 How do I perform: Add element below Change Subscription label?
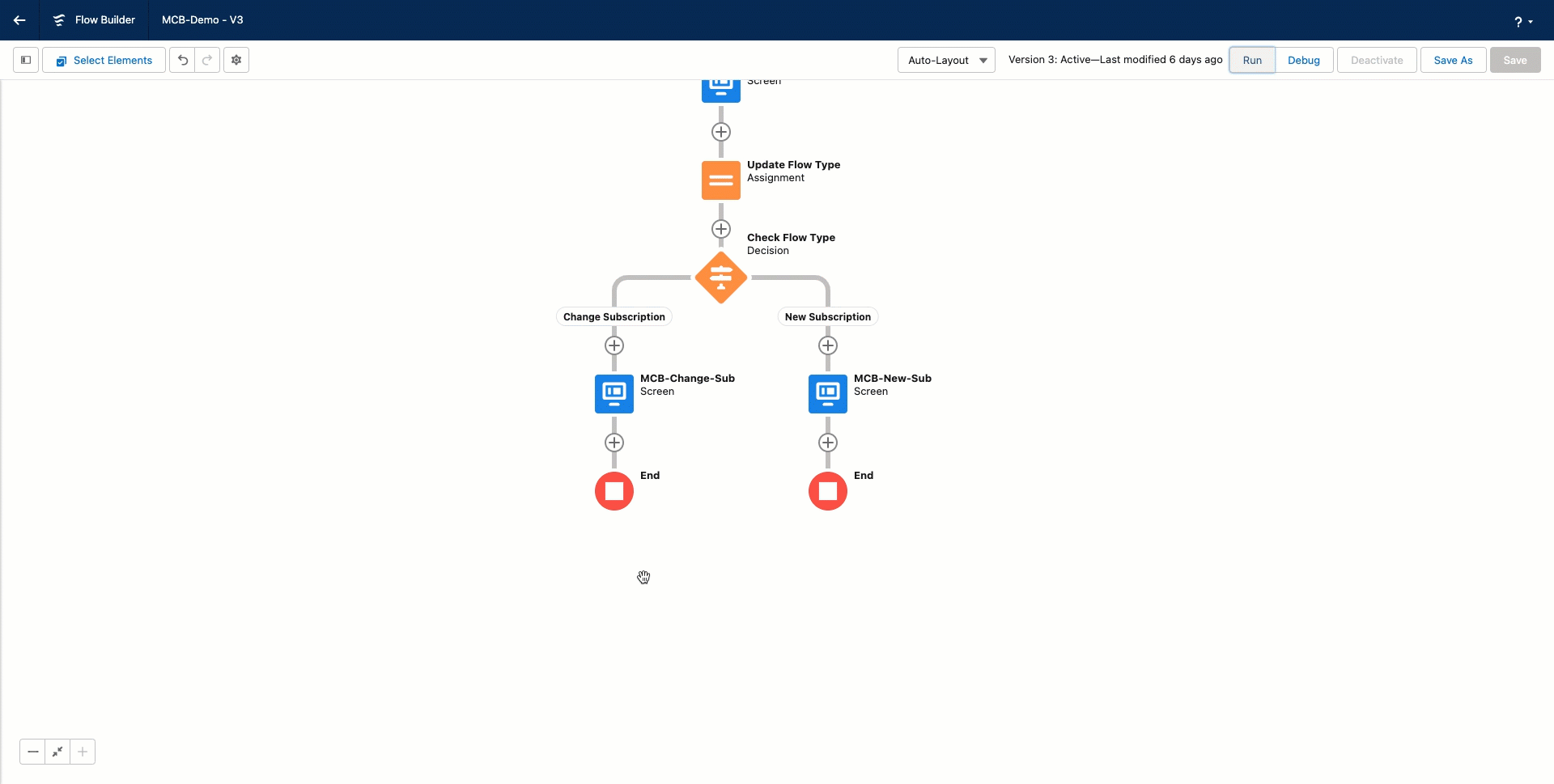[x=614, y=345]
